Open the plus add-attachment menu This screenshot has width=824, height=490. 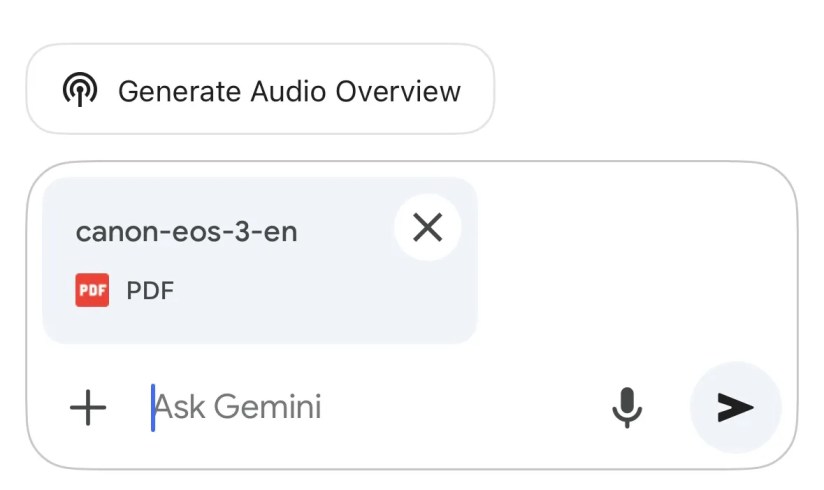(88, 407)
